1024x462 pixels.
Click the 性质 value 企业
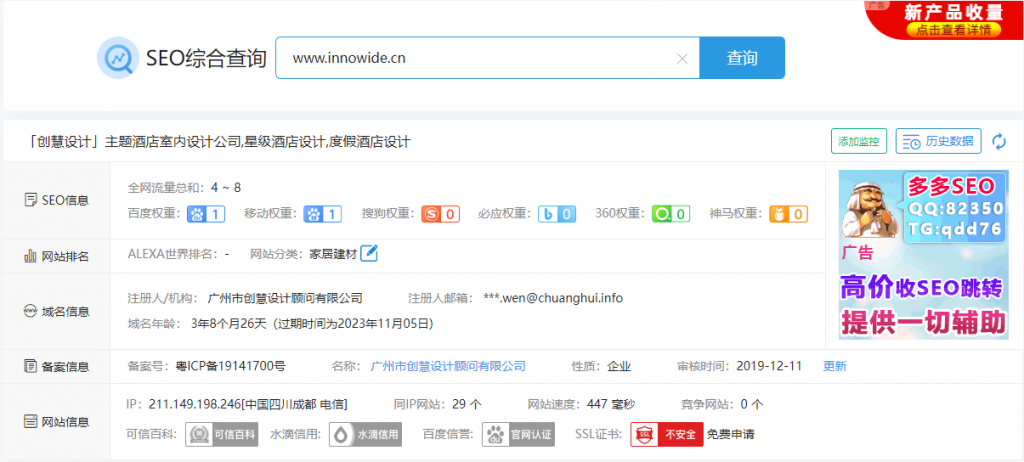tap(619, 366)
